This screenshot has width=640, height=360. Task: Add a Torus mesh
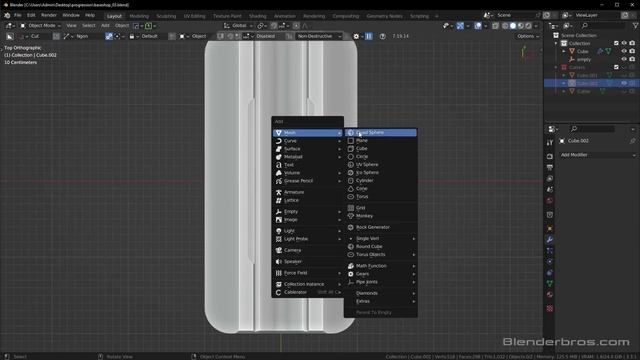[x=381, y=196]
